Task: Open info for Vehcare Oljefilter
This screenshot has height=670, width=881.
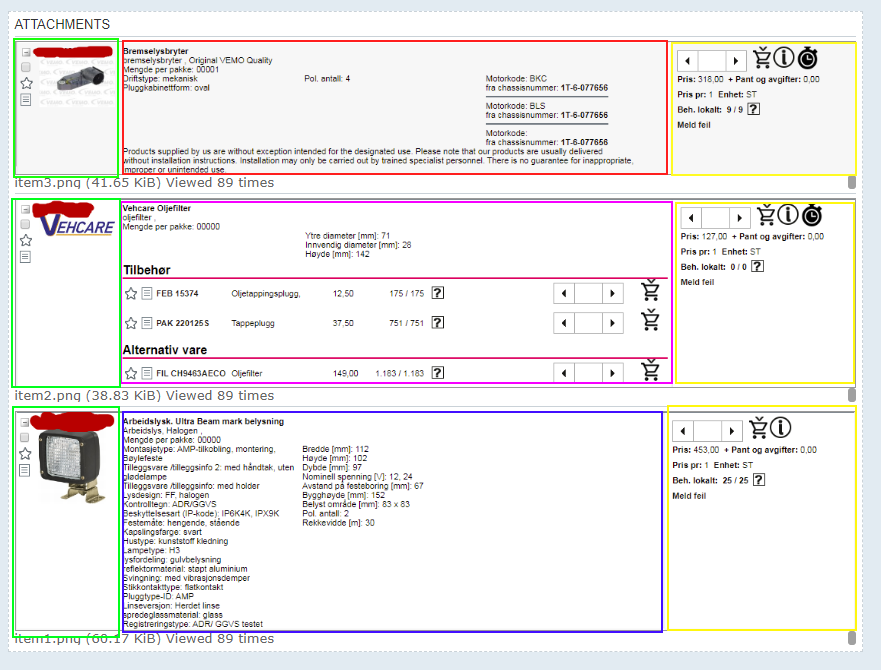Action: click(x=788, y=214)
